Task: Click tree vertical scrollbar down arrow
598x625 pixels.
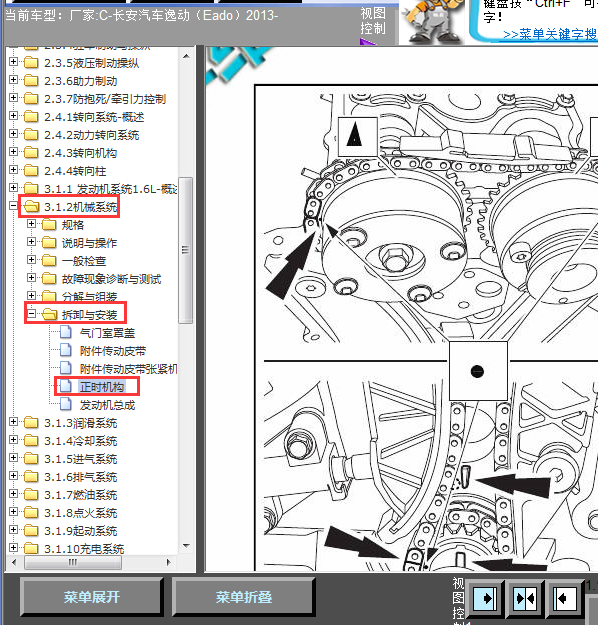Action: click(186, 545)
